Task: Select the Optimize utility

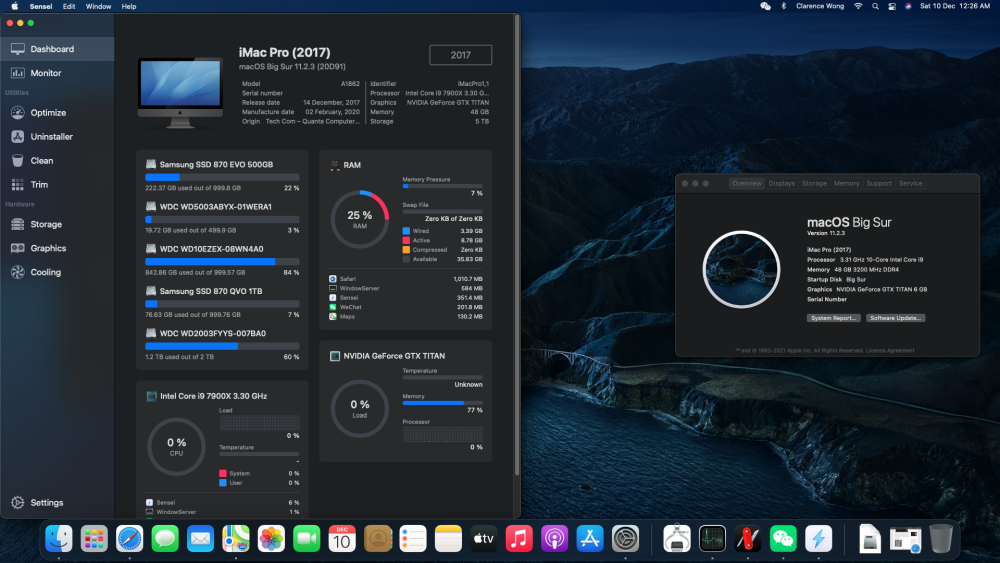Action: click(57, 113)
